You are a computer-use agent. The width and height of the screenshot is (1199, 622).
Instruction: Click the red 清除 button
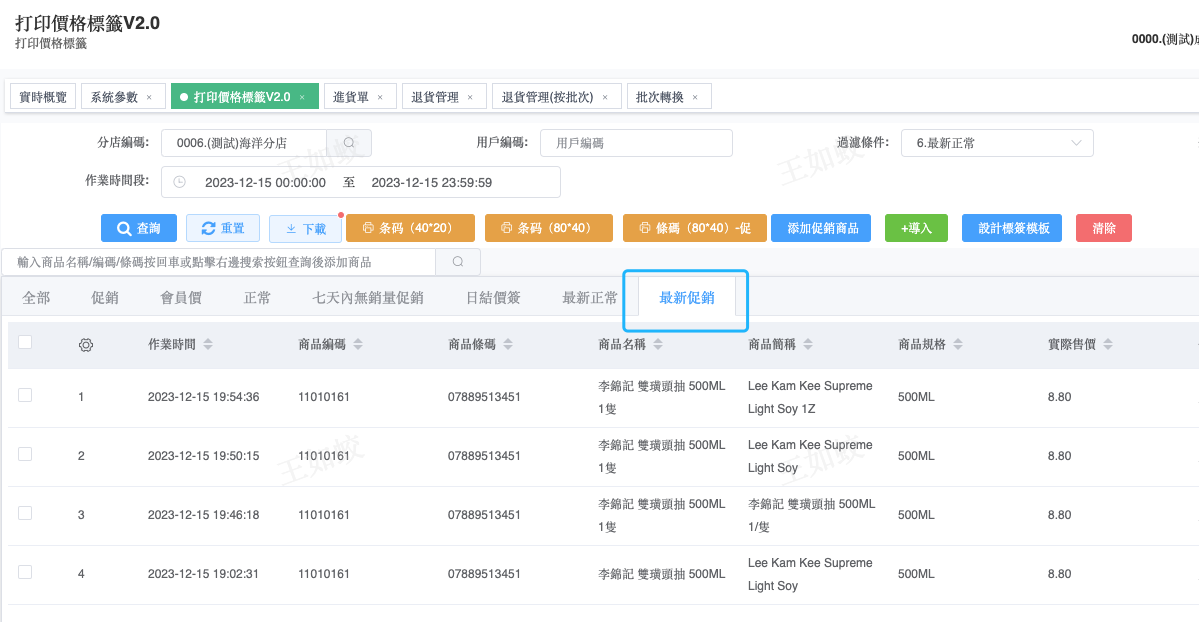(x=1103, y=229)
